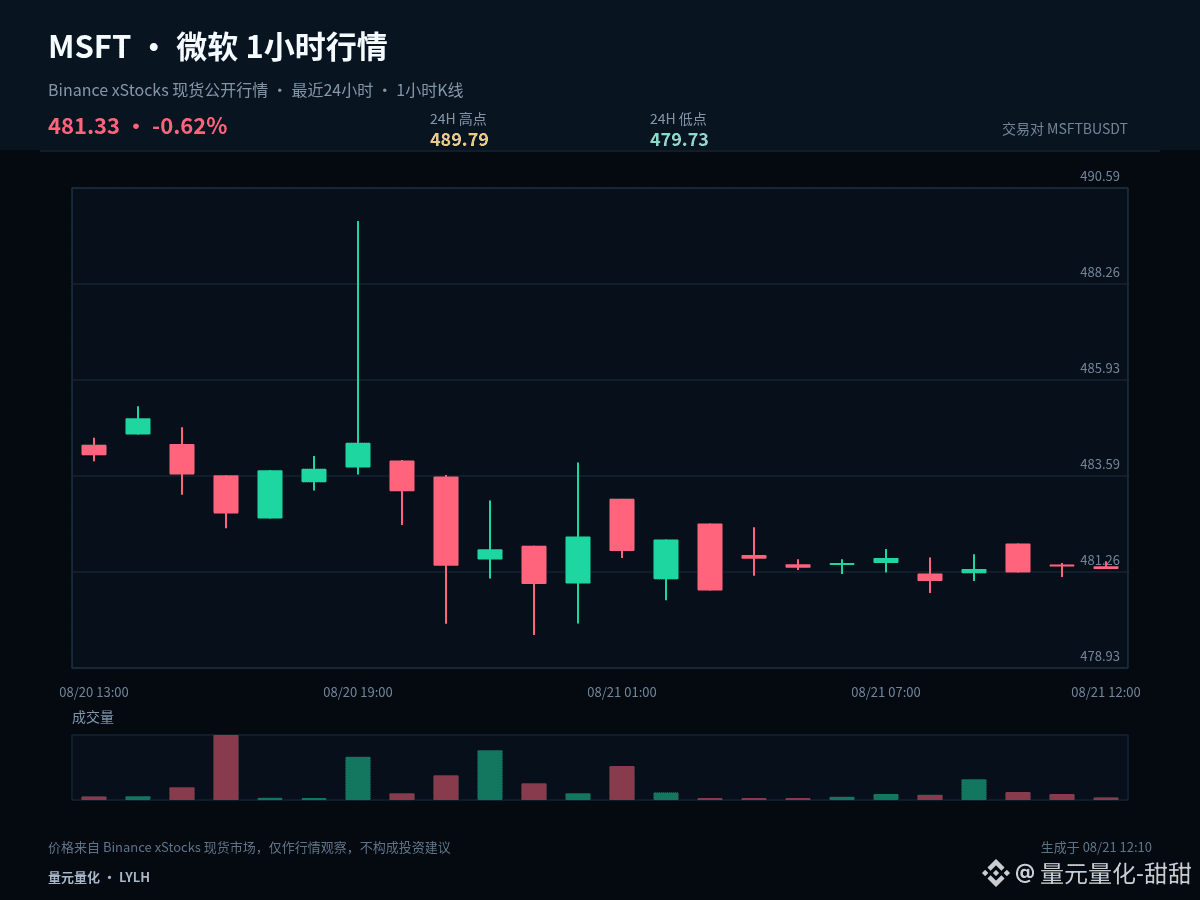Click the y-axis label "483.59"
Screen dimensions: 1200x900
[1100, 464]
